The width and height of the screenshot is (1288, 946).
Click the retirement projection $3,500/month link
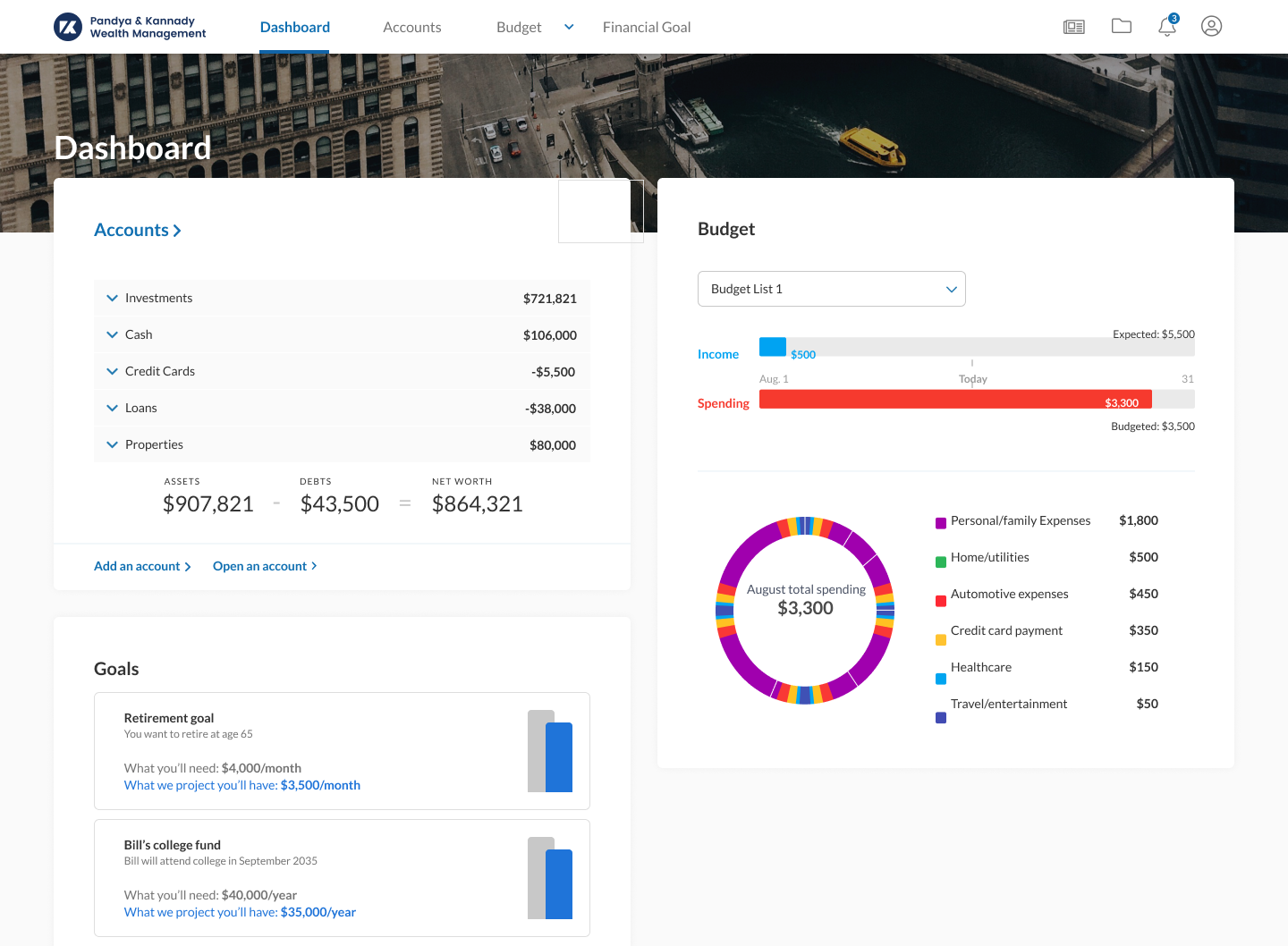tap(242, 785)
